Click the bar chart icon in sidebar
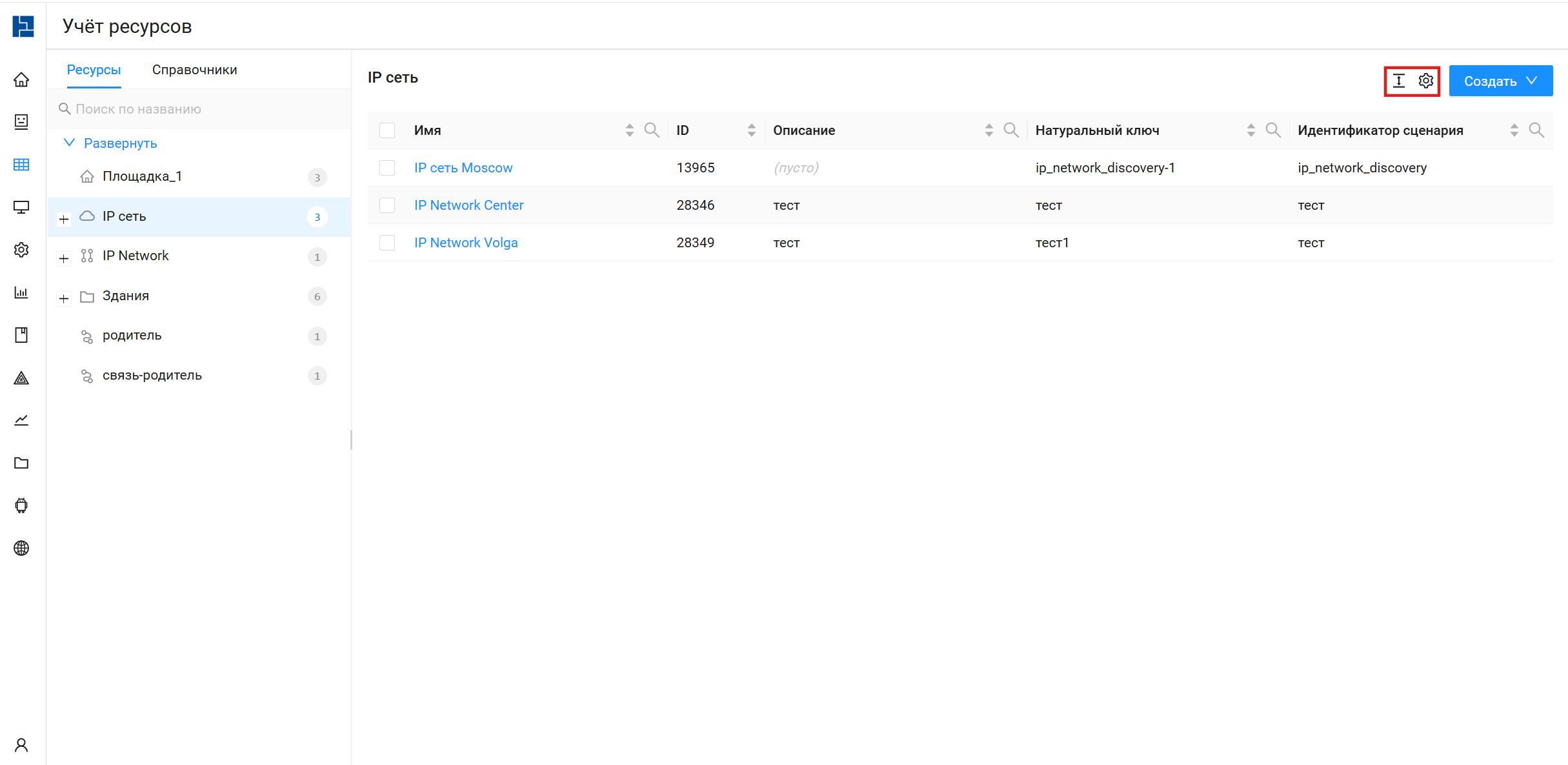The width and height of the screenshot is (1568, 765). point(21,292)
